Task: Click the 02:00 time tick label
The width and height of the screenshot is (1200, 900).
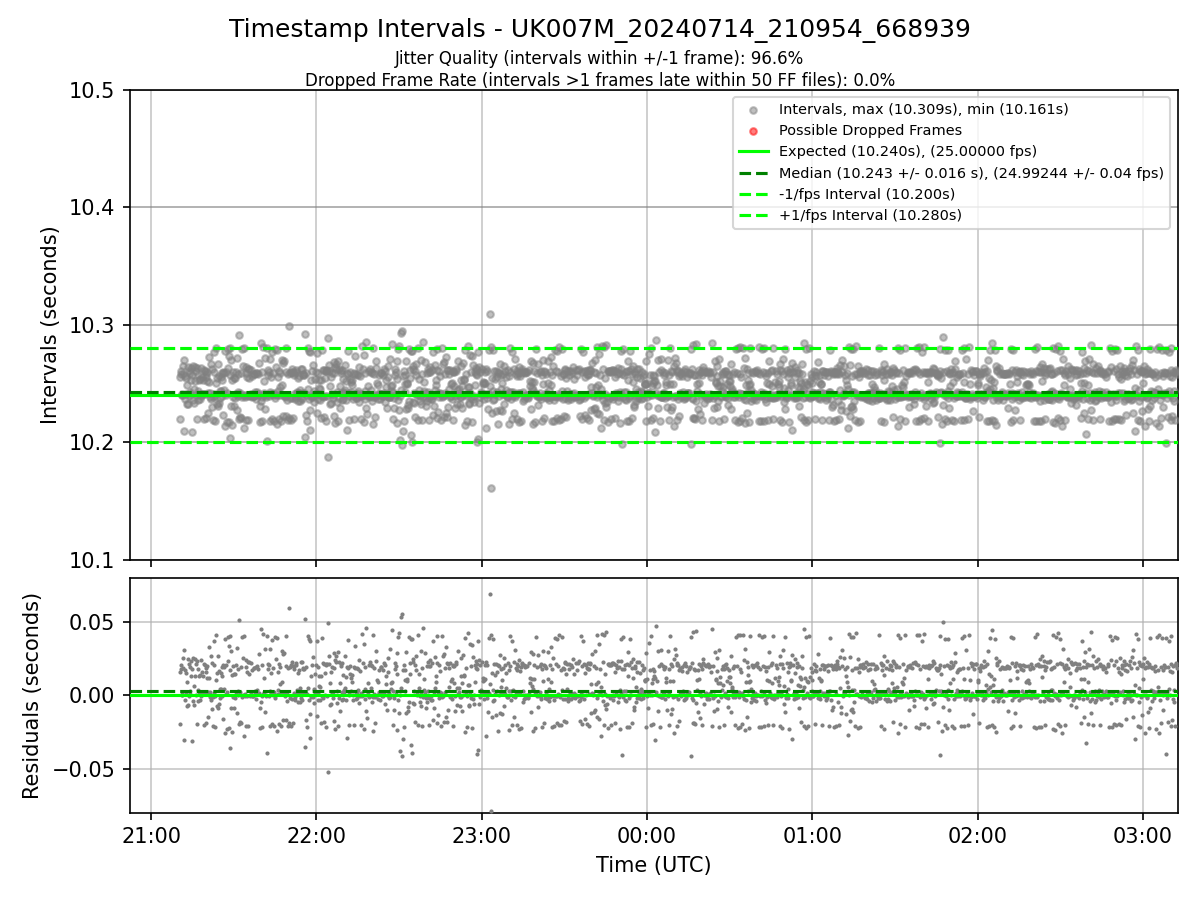Action: point(977,834)
